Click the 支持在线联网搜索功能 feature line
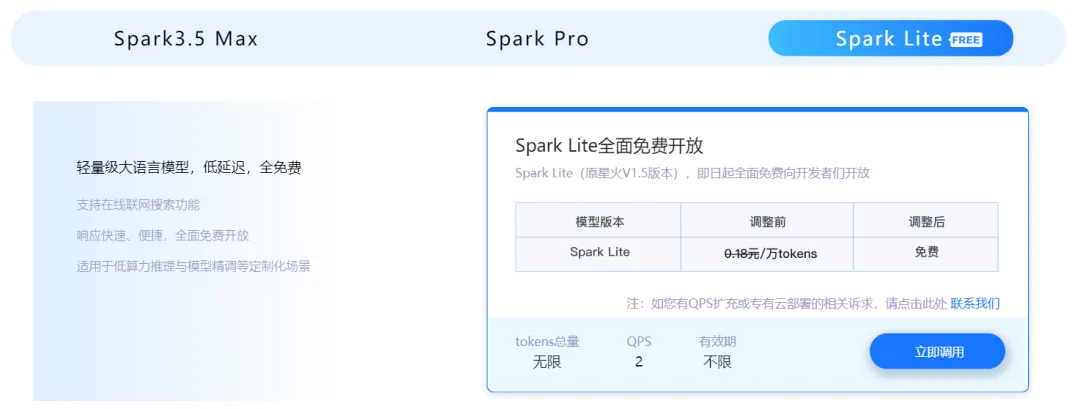The image size is (1080, 409). coord(138,204)
